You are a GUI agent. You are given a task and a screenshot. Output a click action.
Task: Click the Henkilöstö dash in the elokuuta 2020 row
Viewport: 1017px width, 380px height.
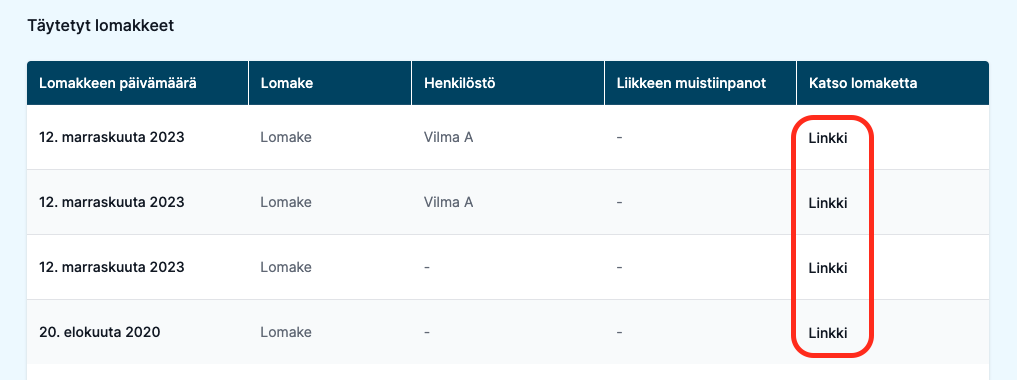[427, 332]
